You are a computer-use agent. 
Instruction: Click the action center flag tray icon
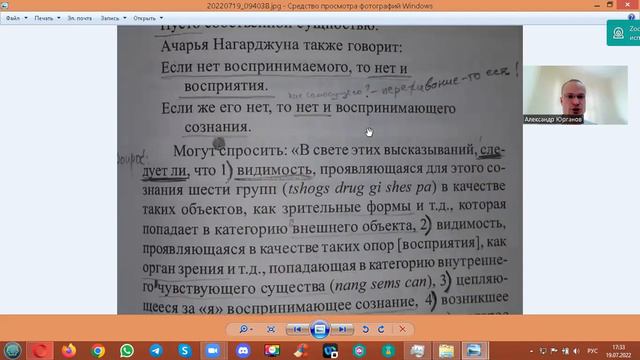click(x=554, y=351)
